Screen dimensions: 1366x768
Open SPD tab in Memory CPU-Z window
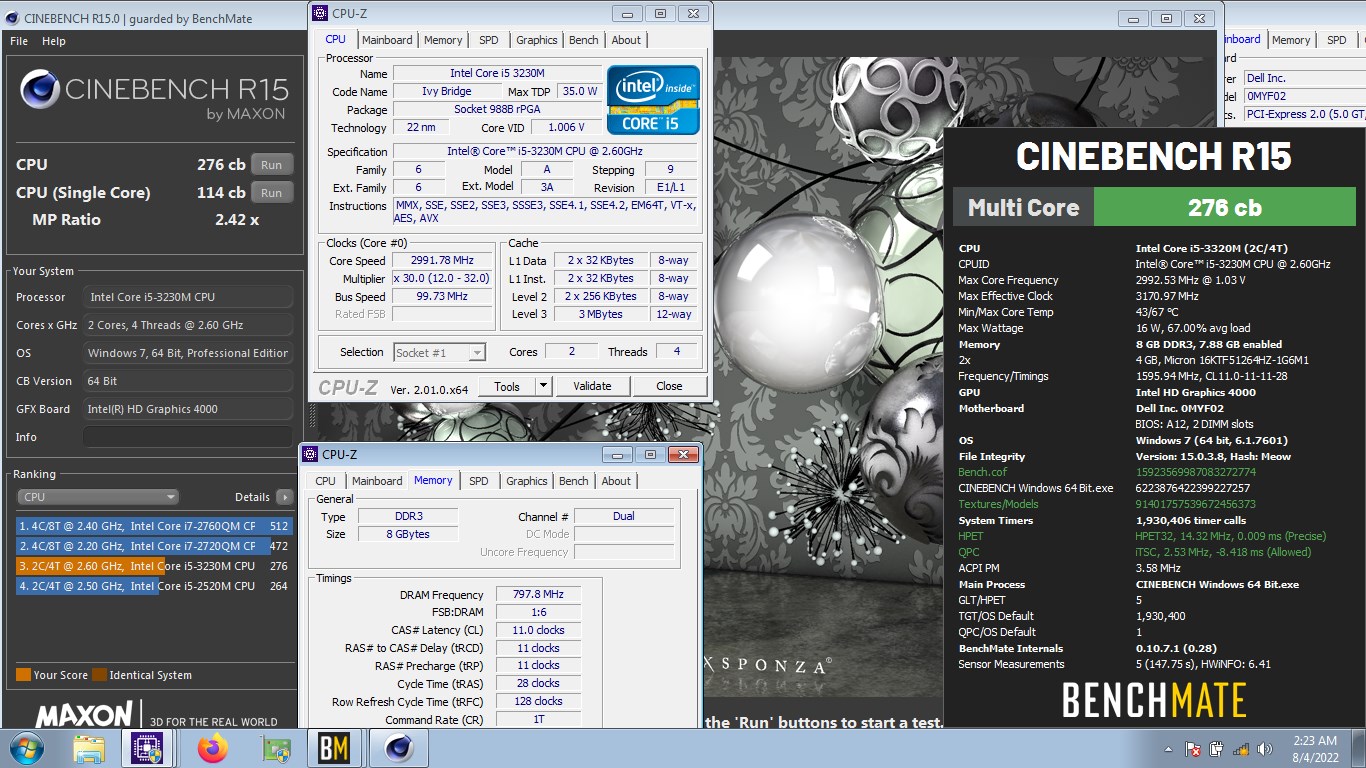(x=479, y=481)
